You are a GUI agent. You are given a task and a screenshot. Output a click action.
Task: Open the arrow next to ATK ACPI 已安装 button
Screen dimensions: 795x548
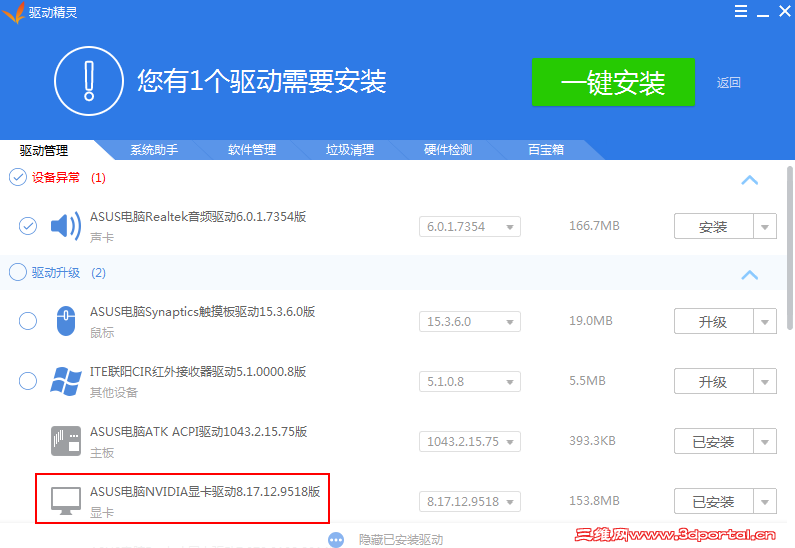tap(765, 442)
